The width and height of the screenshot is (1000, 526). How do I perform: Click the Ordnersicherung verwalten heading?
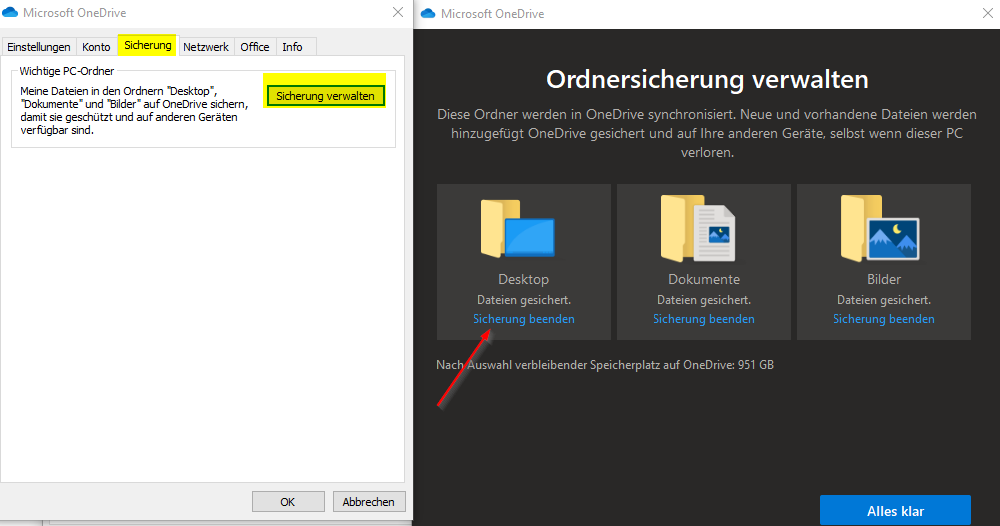pos(707,80)
